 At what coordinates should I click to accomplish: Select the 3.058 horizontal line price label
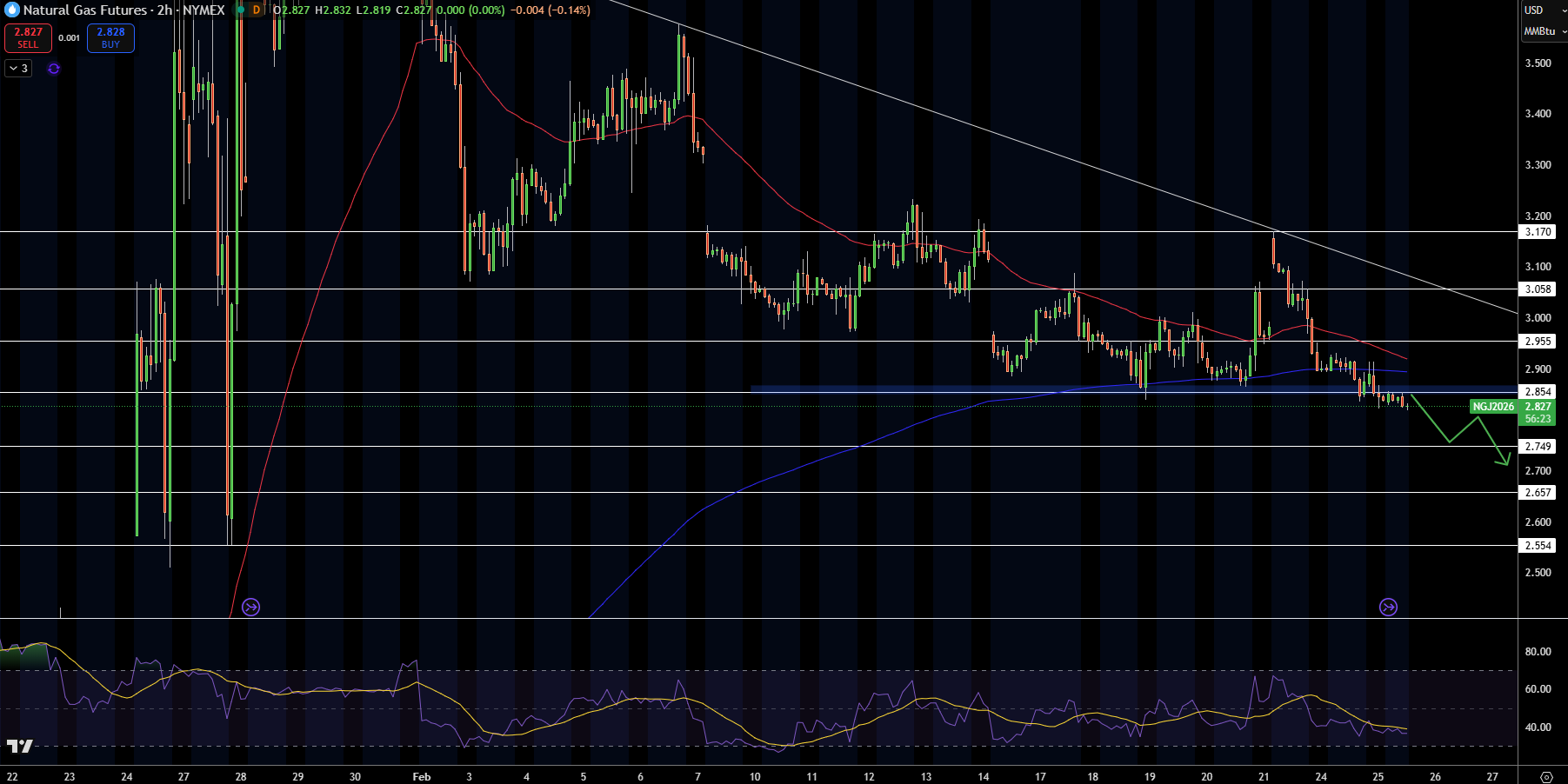(x=1538, y=289)
